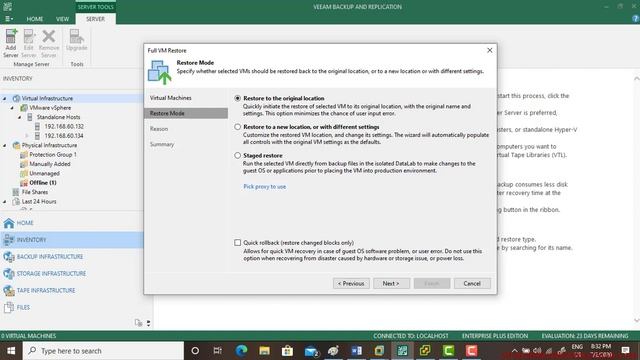Open TAPE INFRASTRUCTURE navigation view
The width and height of the screenshot is (640, 360).
point(72,291)
